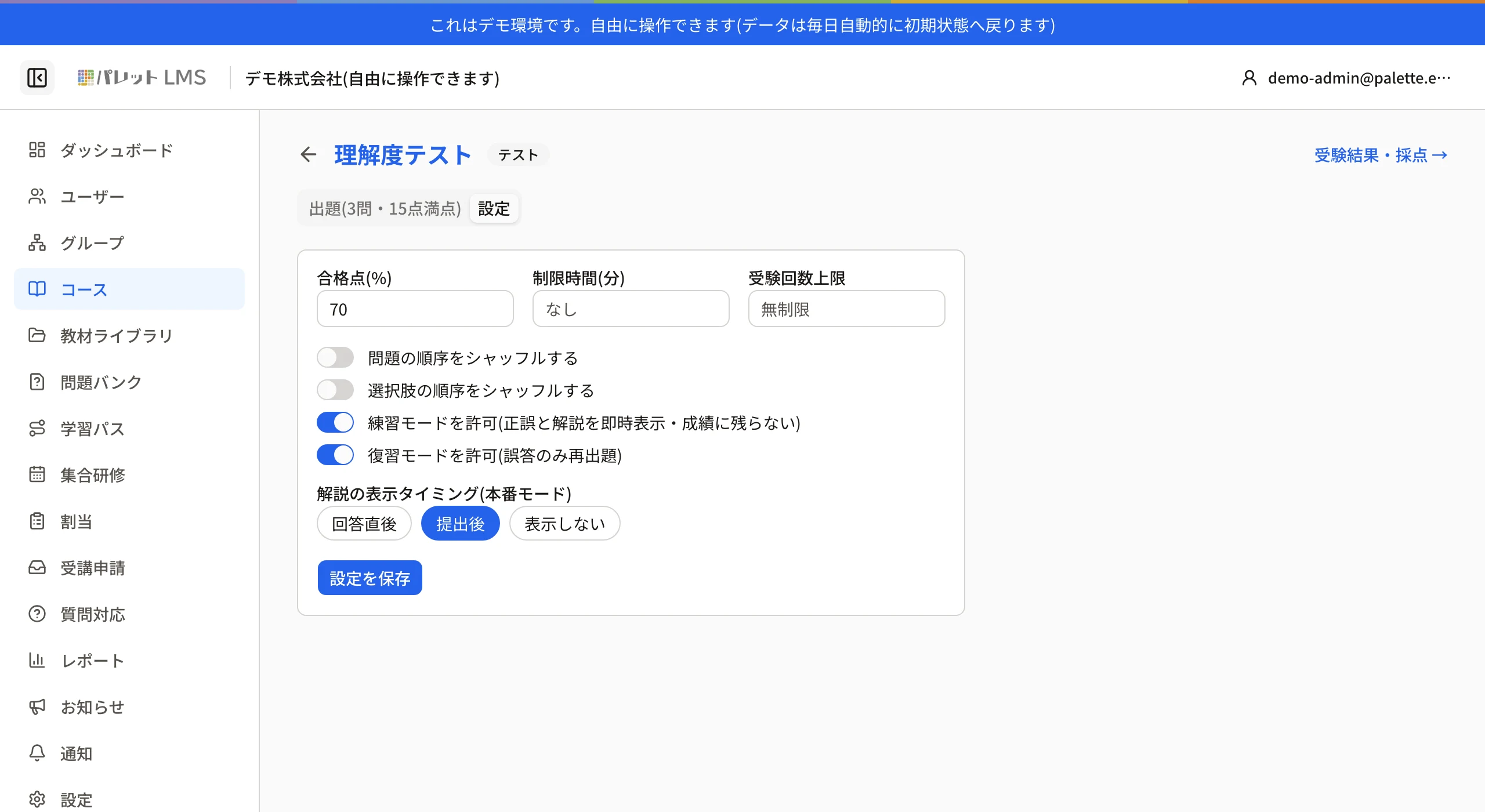Focus the 制限時間(分) input field
The image size is (1485, 812).
coord(631,309)
